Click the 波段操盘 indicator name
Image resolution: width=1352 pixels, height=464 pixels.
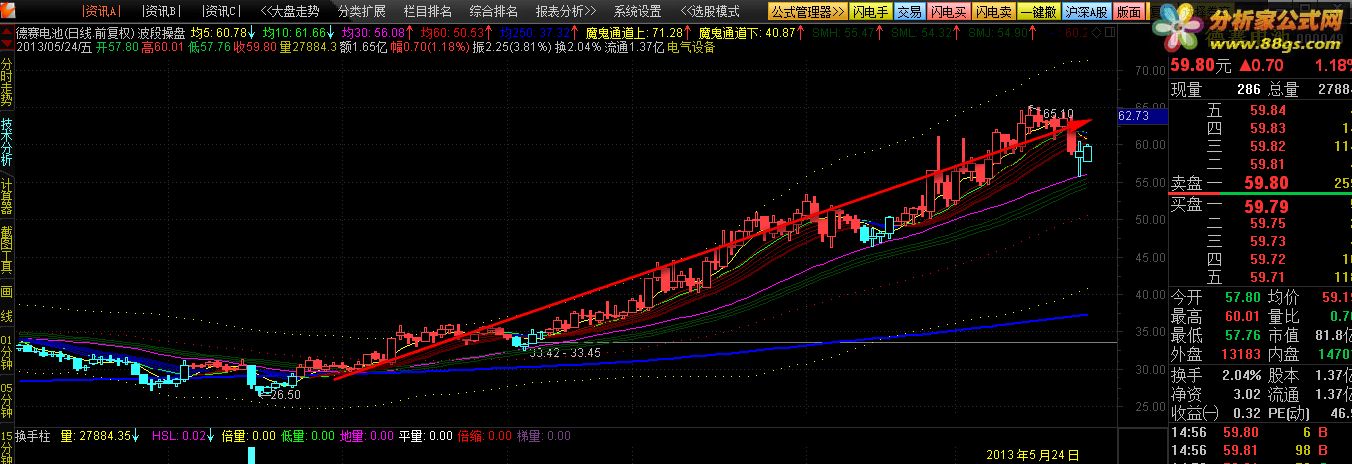pos(161,33)
